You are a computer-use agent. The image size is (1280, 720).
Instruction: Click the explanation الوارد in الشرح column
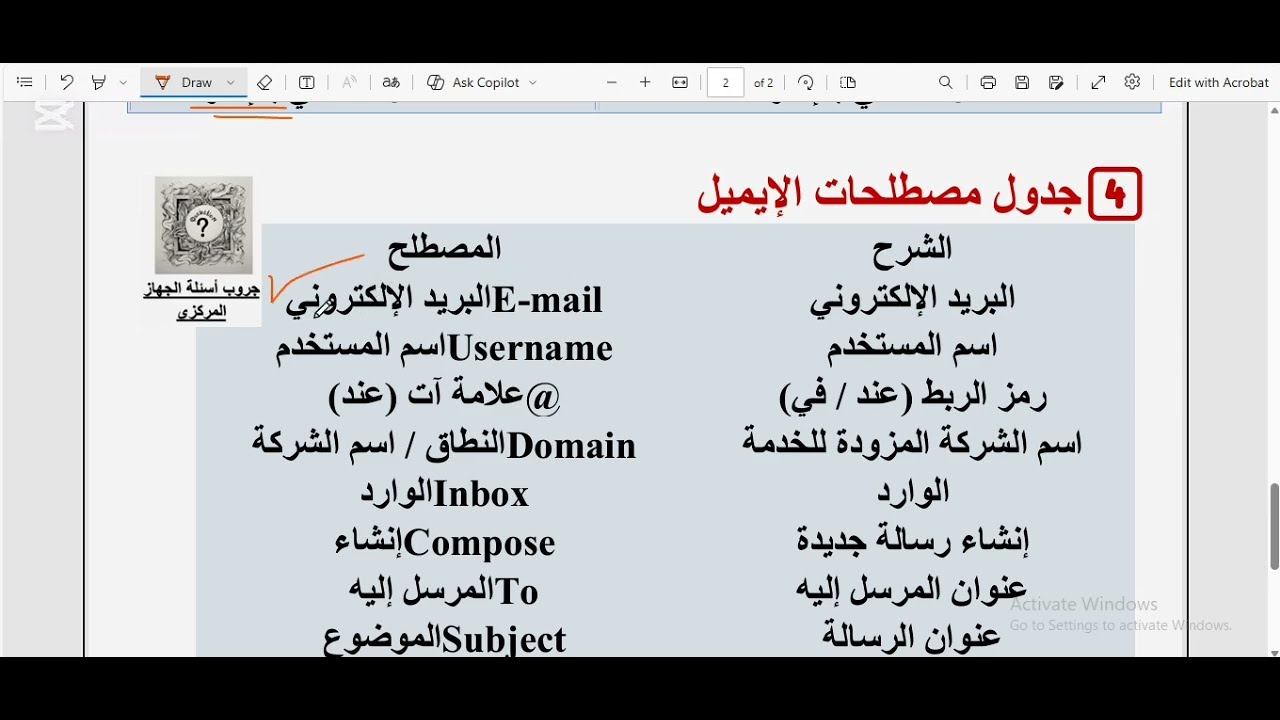(912, 492)
